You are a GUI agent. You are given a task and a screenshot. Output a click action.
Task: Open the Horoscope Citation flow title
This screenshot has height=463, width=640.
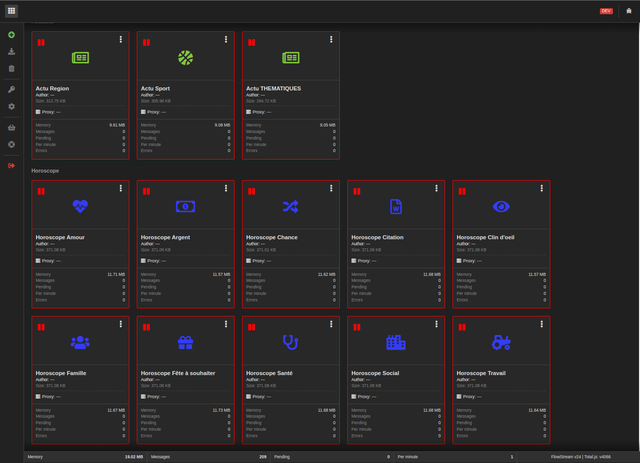(x=378, y=237)
